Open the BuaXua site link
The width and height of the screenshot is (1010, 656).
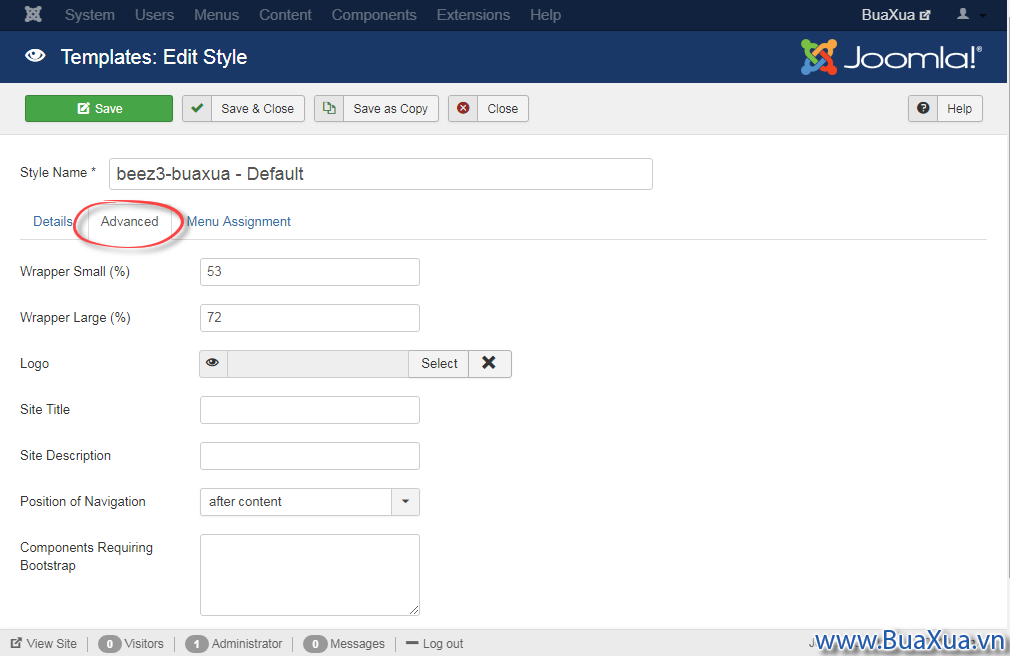pyautogui.click(x=895, y=15)
